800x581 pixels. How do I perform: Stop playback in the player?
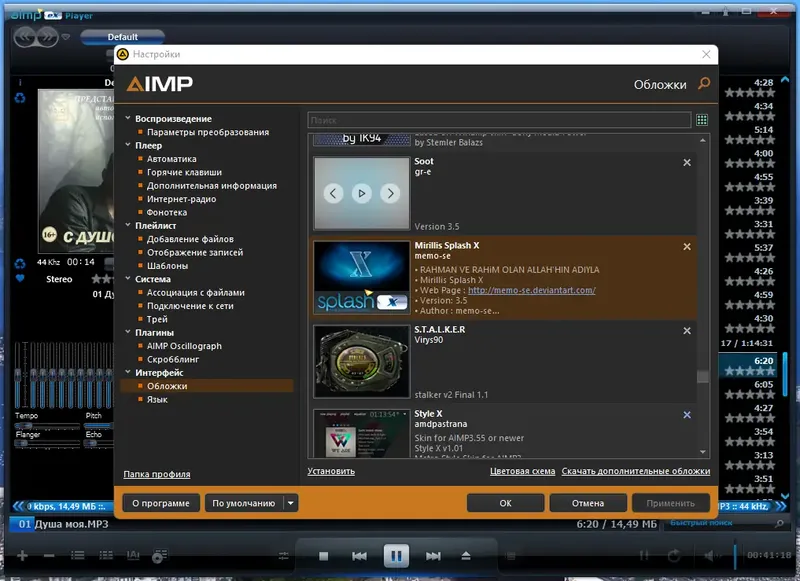(323, 556)
